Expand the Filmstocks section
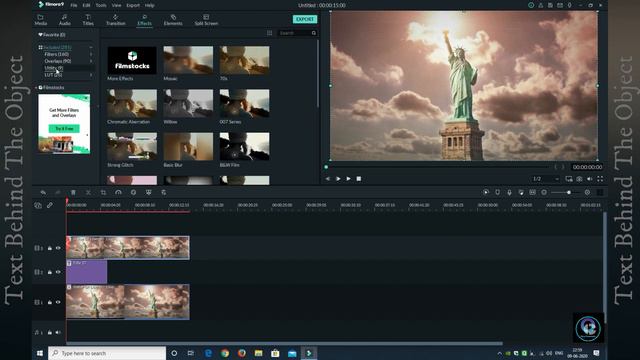The width and height of the screenshot is (640, 360). (x=36, y=87)
